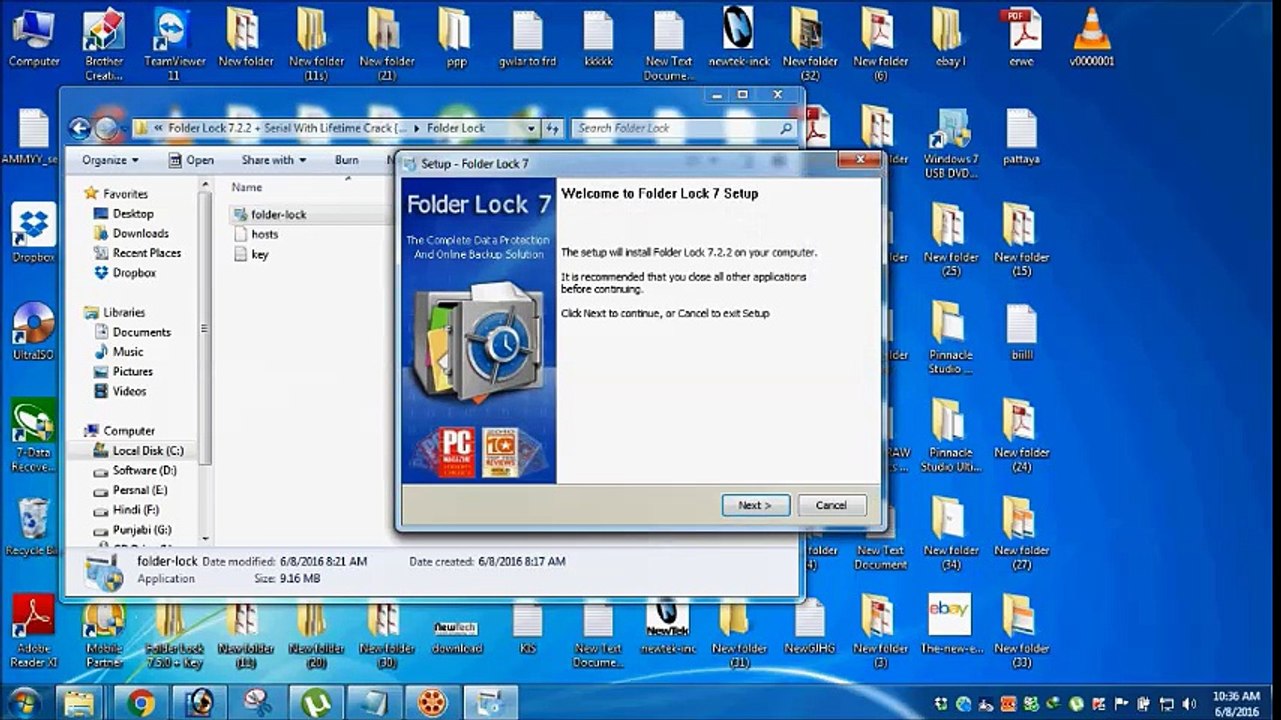Screen dimensions: 1281x720
Task: Select the UltraISO desktop shortcut
Action: tap(33, 331)
